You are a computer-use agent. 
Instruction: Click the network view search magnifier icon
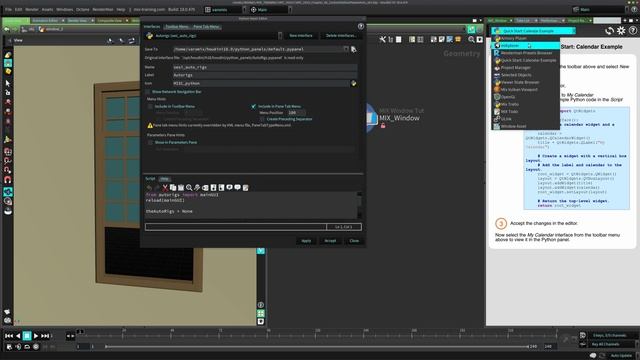coord(471,40)
